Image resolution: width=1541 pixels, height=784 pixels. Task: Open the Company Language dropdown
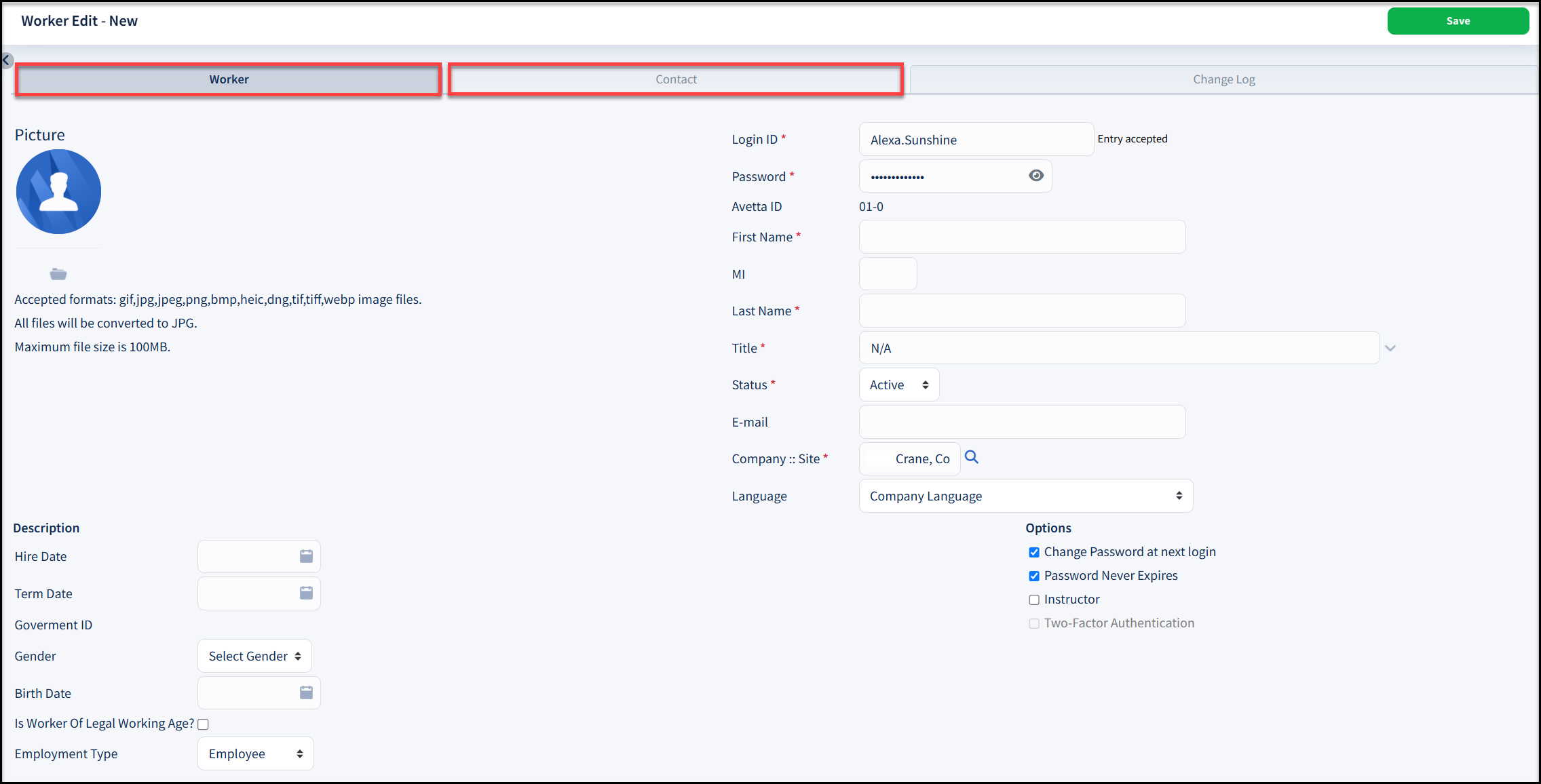(x=1025, y=496)
